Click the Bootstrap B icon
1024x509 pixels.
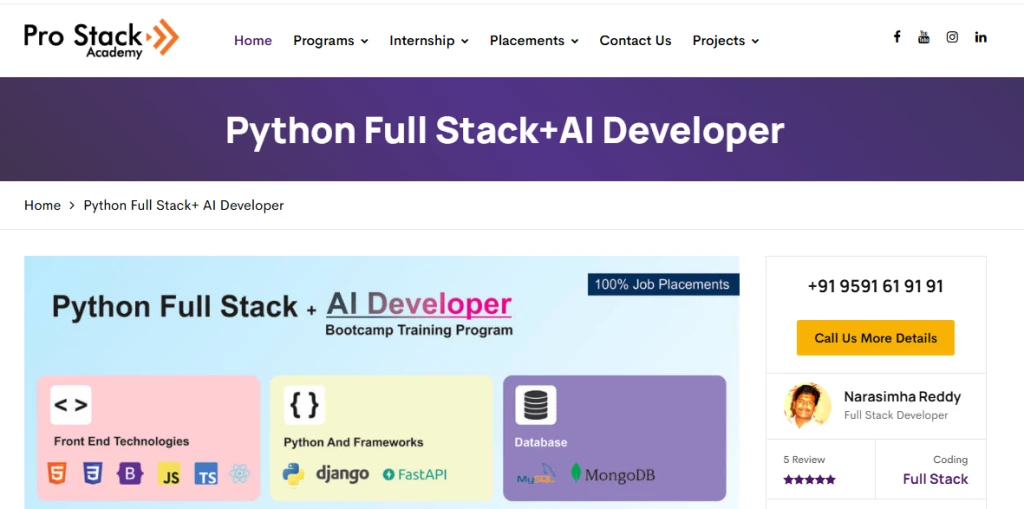click(130, 474)
